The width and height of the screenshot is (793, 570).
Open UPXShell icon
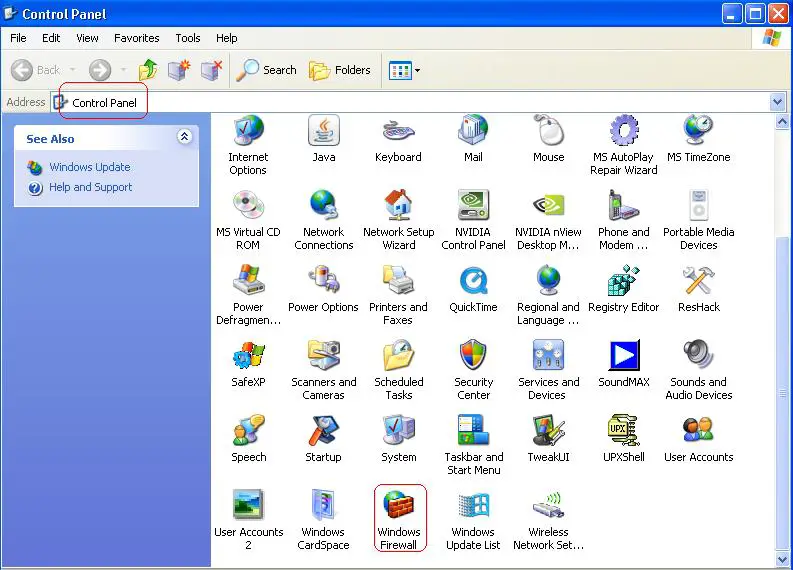coord(624,439)
